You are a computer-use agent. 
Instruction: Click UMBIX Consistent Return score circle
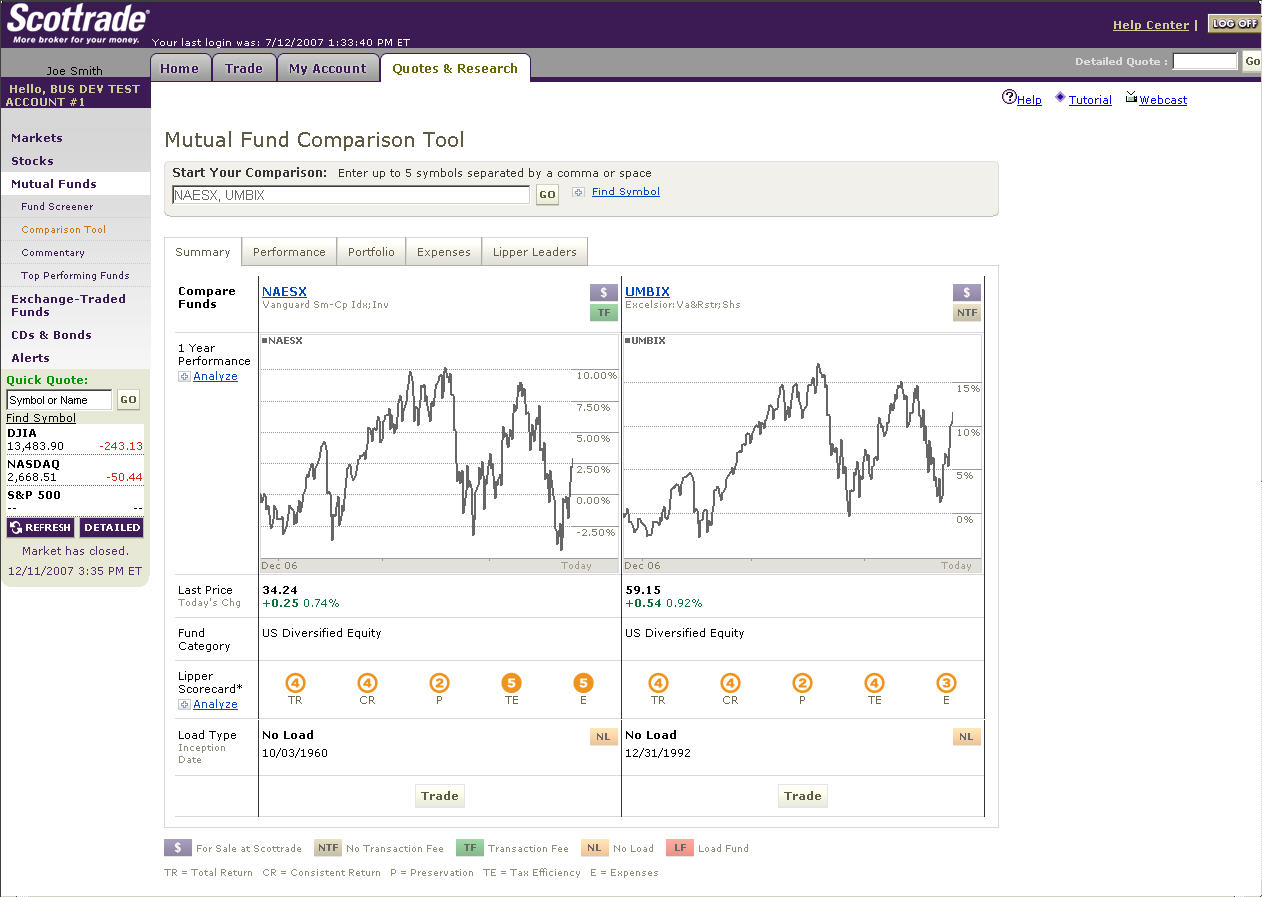730,683
